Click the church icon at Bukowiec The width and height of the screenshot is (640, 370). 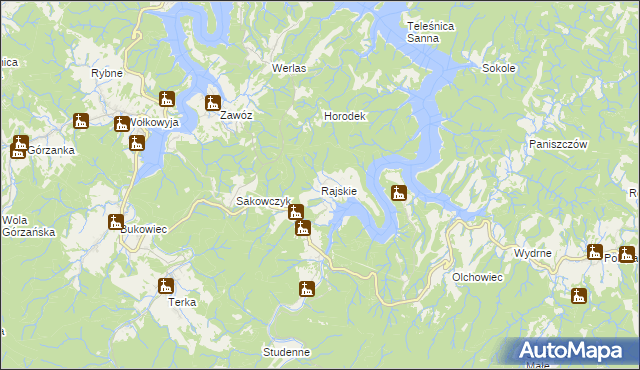coord(116,222)
